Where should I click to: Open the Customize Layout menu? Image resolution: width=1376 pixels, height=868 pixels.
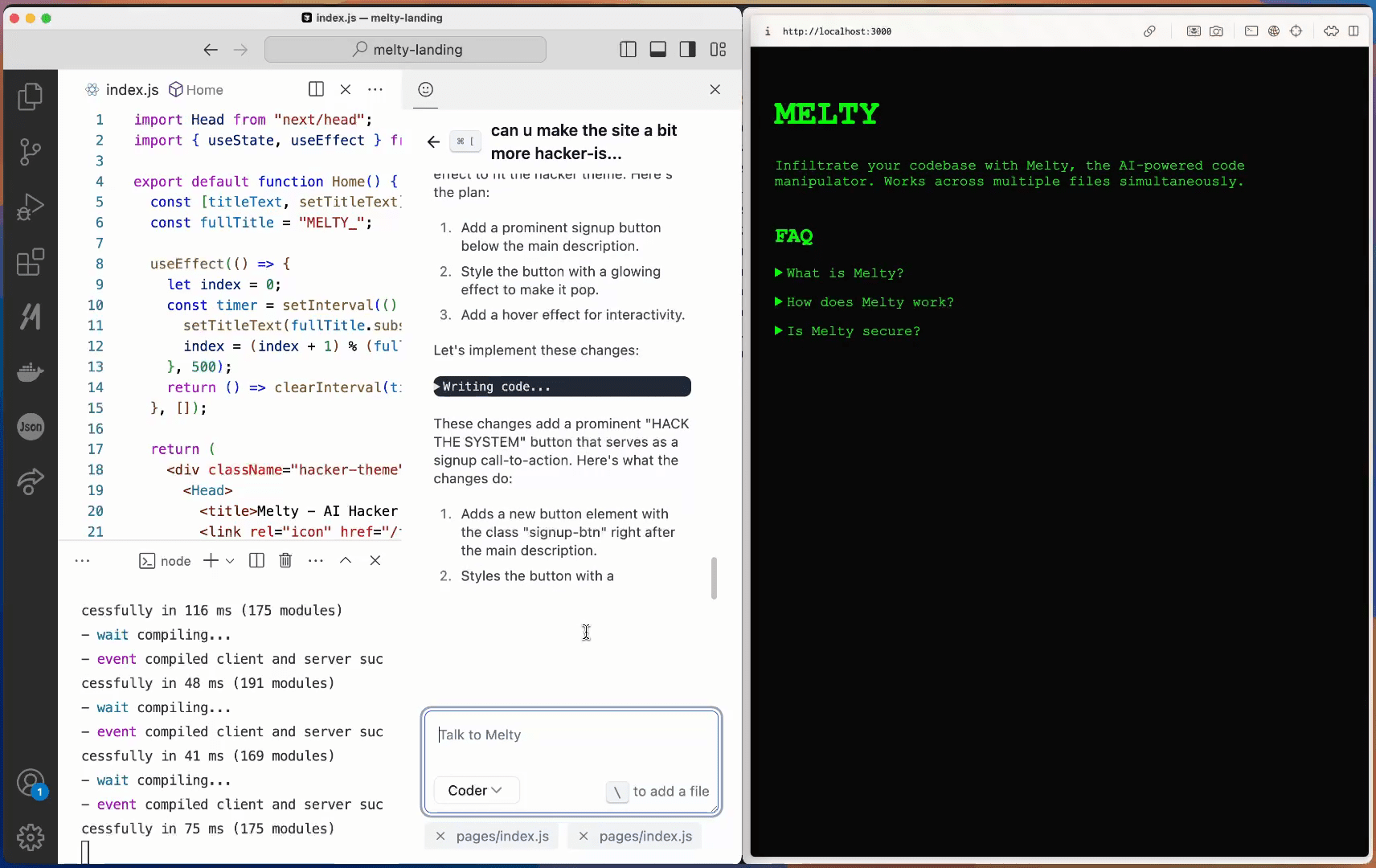click(719, 50)
